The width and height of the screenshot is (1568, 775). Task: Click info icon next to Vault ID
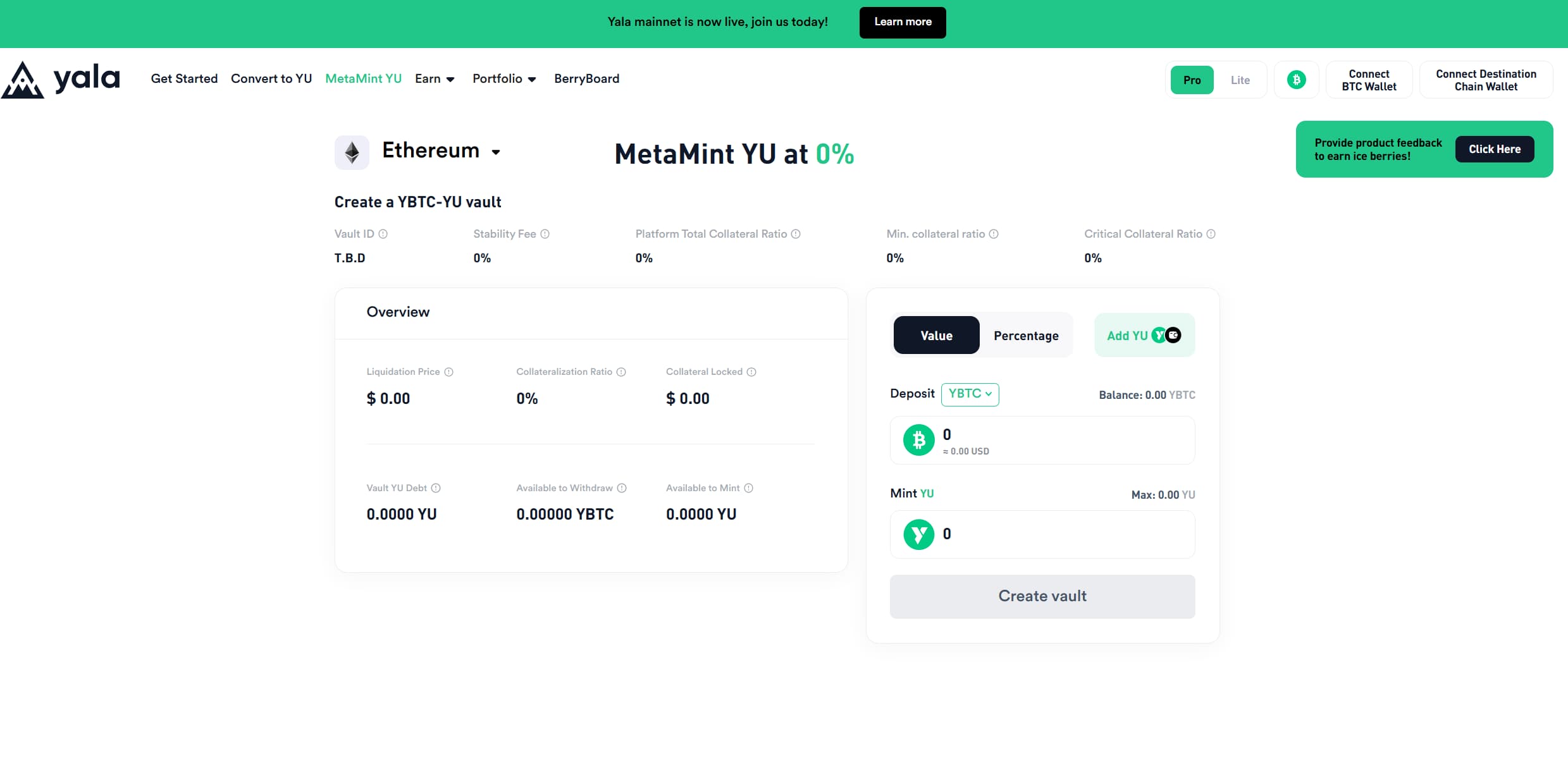[383, 234]
